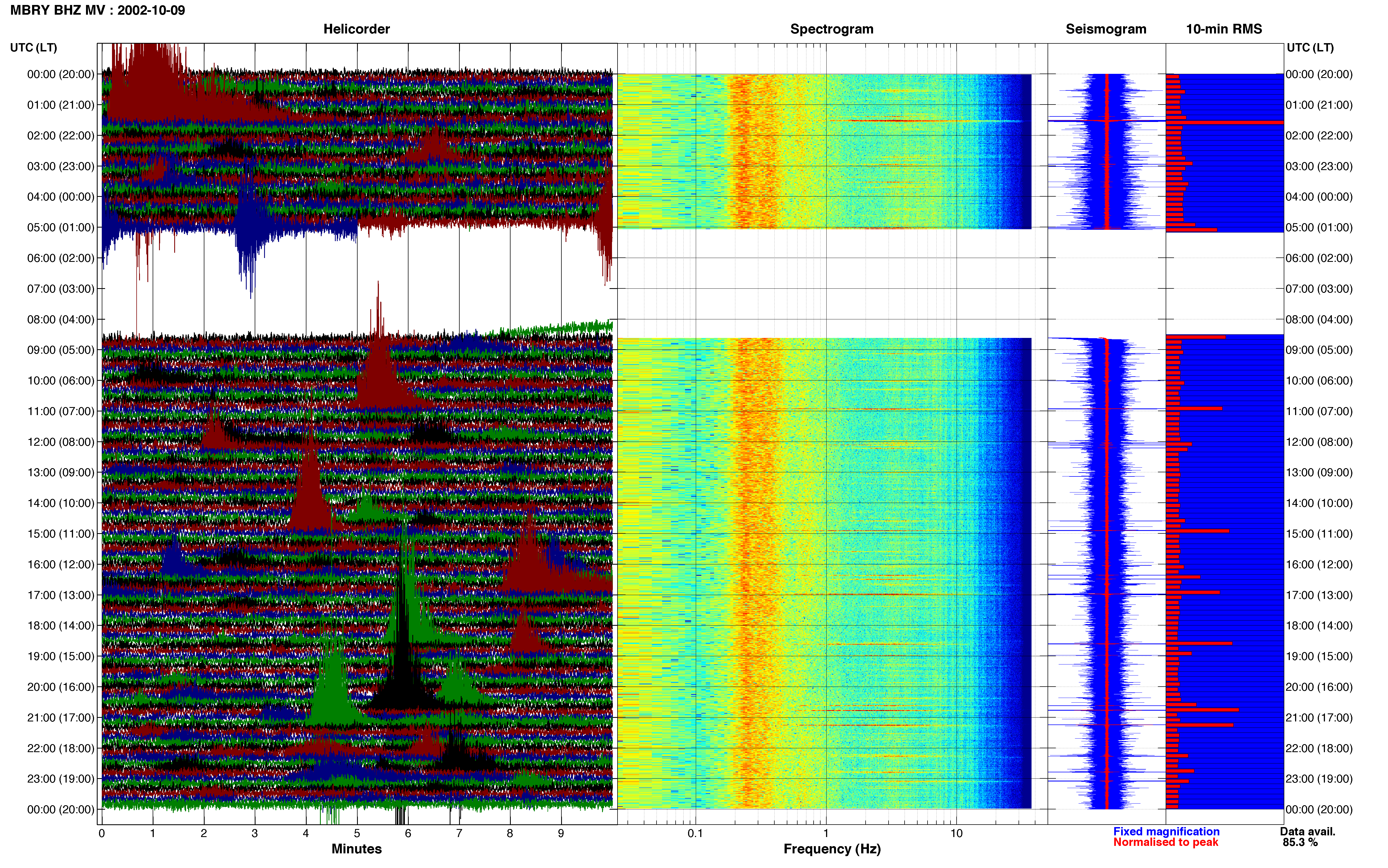Click left time label '10:00 (06:00)'
The image size is (1388, 868).
(61, 380)
